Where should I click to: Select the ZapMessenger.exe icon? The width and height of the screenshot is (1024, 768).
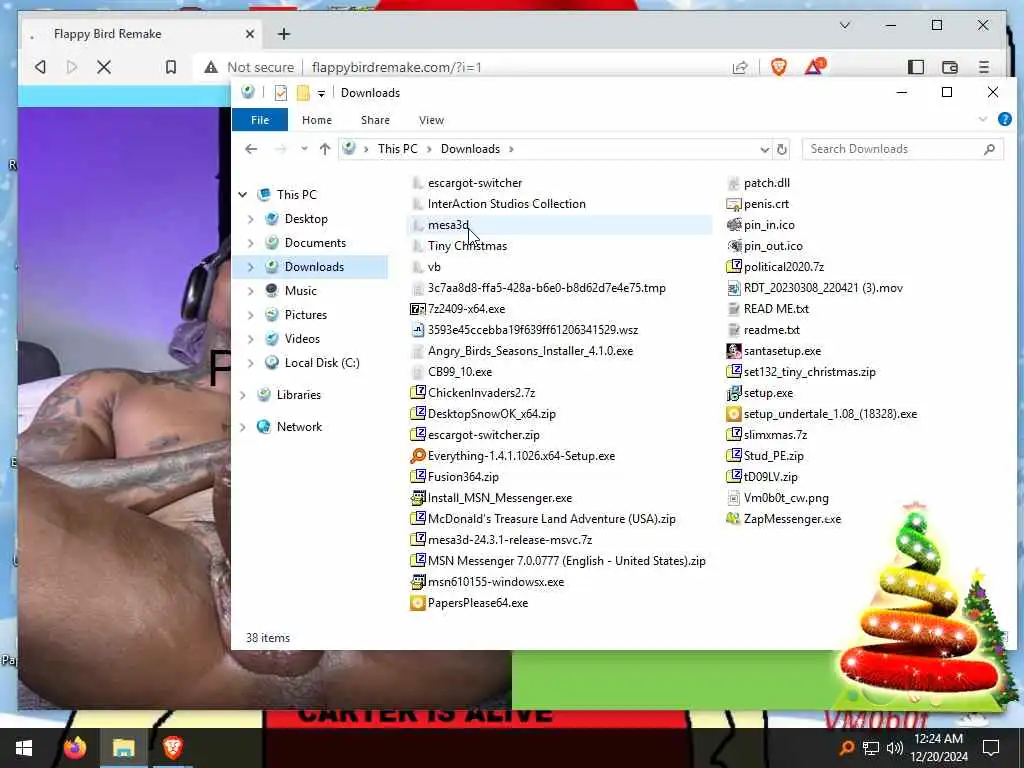pos(733,519)
